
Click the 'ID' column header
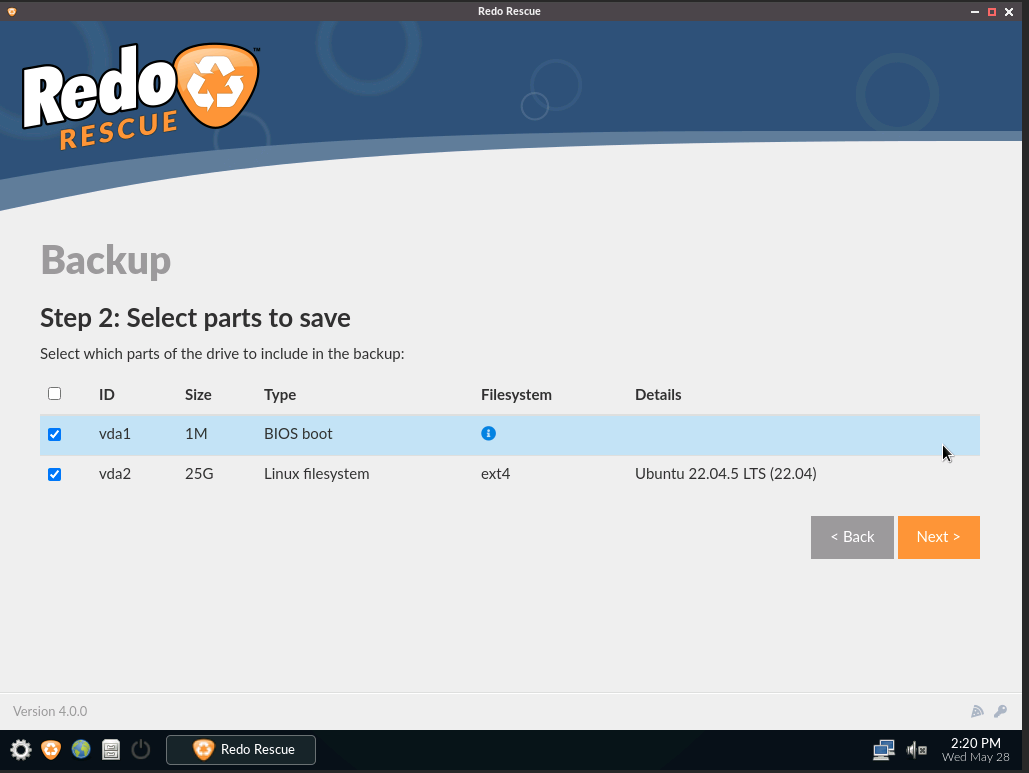pos(107,394)
